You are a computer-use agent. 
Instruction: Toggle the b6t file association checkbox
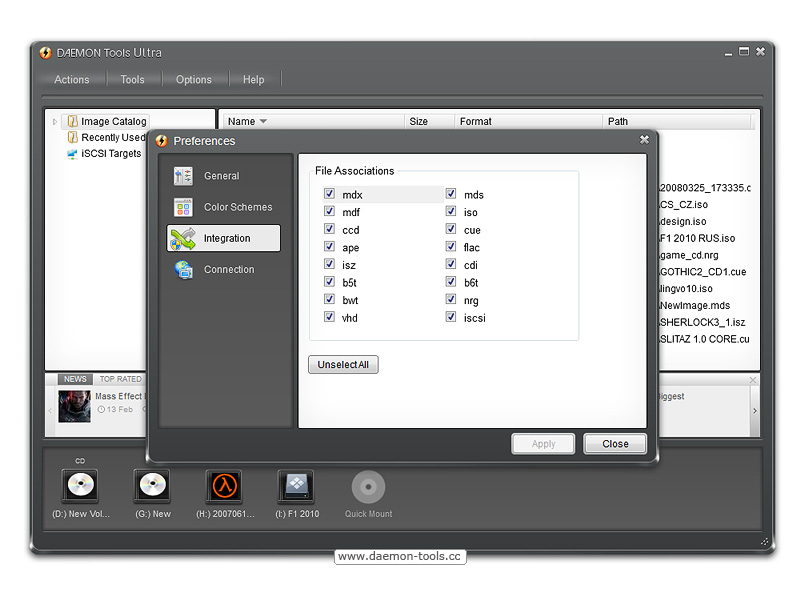[451, 282]
